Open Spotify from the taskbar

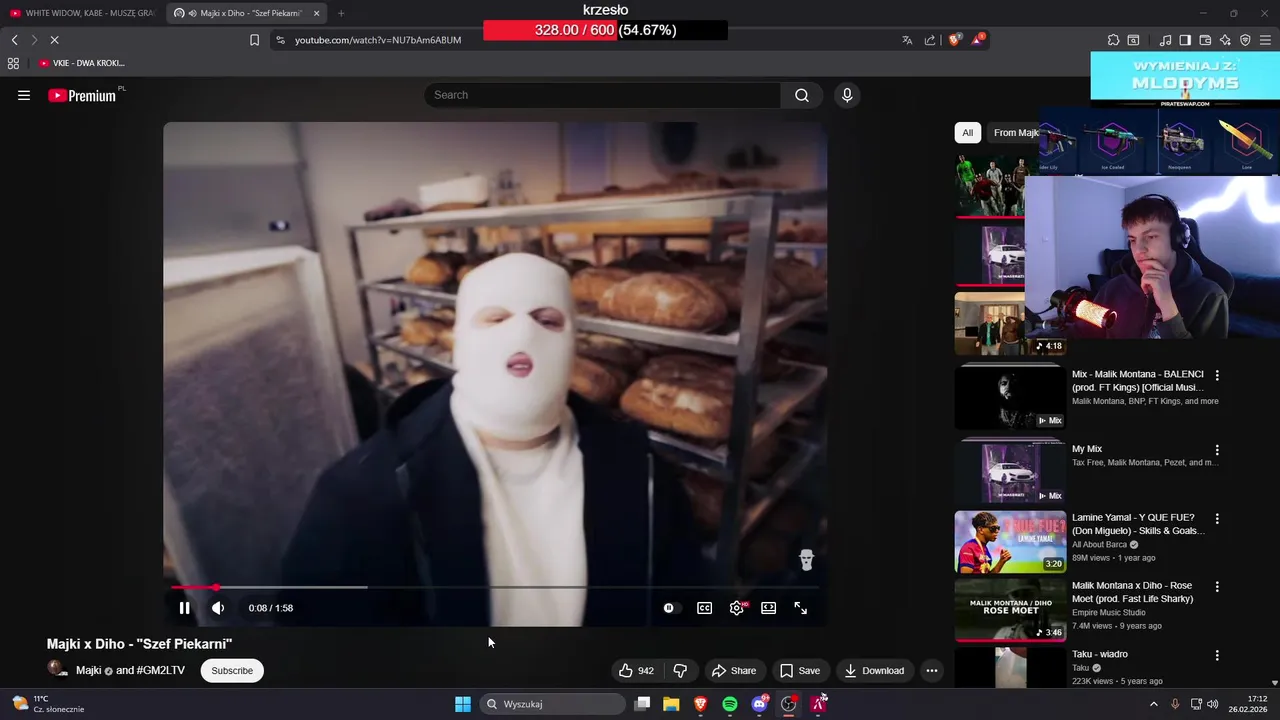[x=730, y=704]
